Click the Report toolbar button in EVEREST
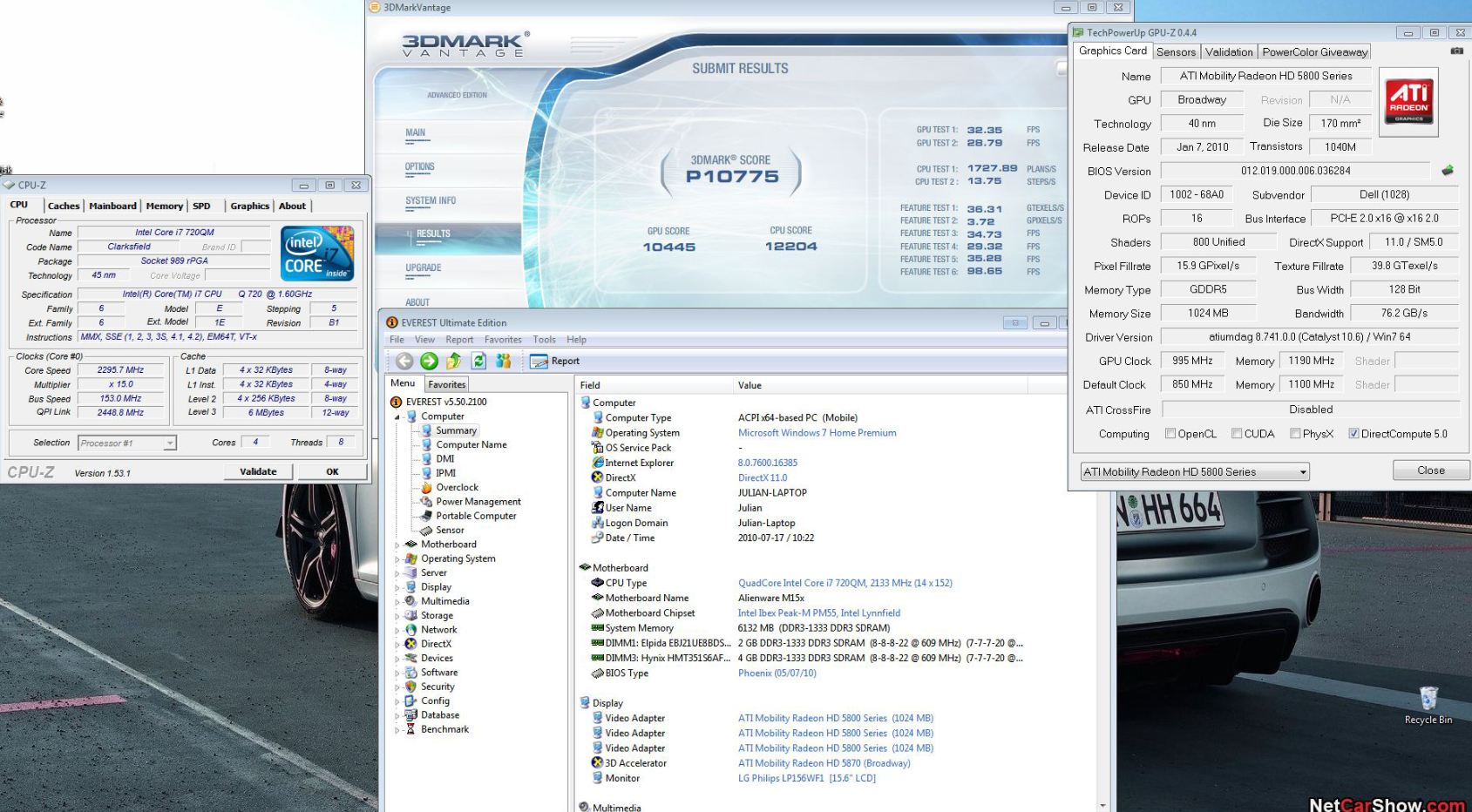 coord(555,361)
